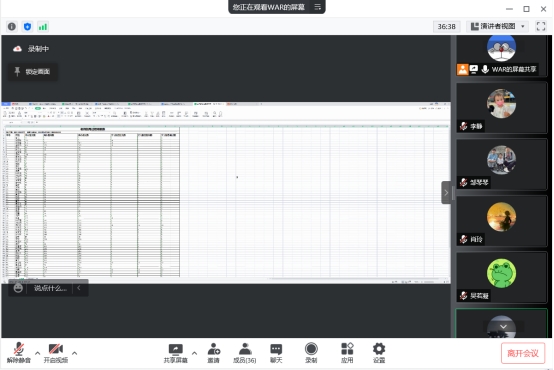This screenshot has height=370, width=554.
Task: Open the meeting info icon
Action: pos(12,27)
